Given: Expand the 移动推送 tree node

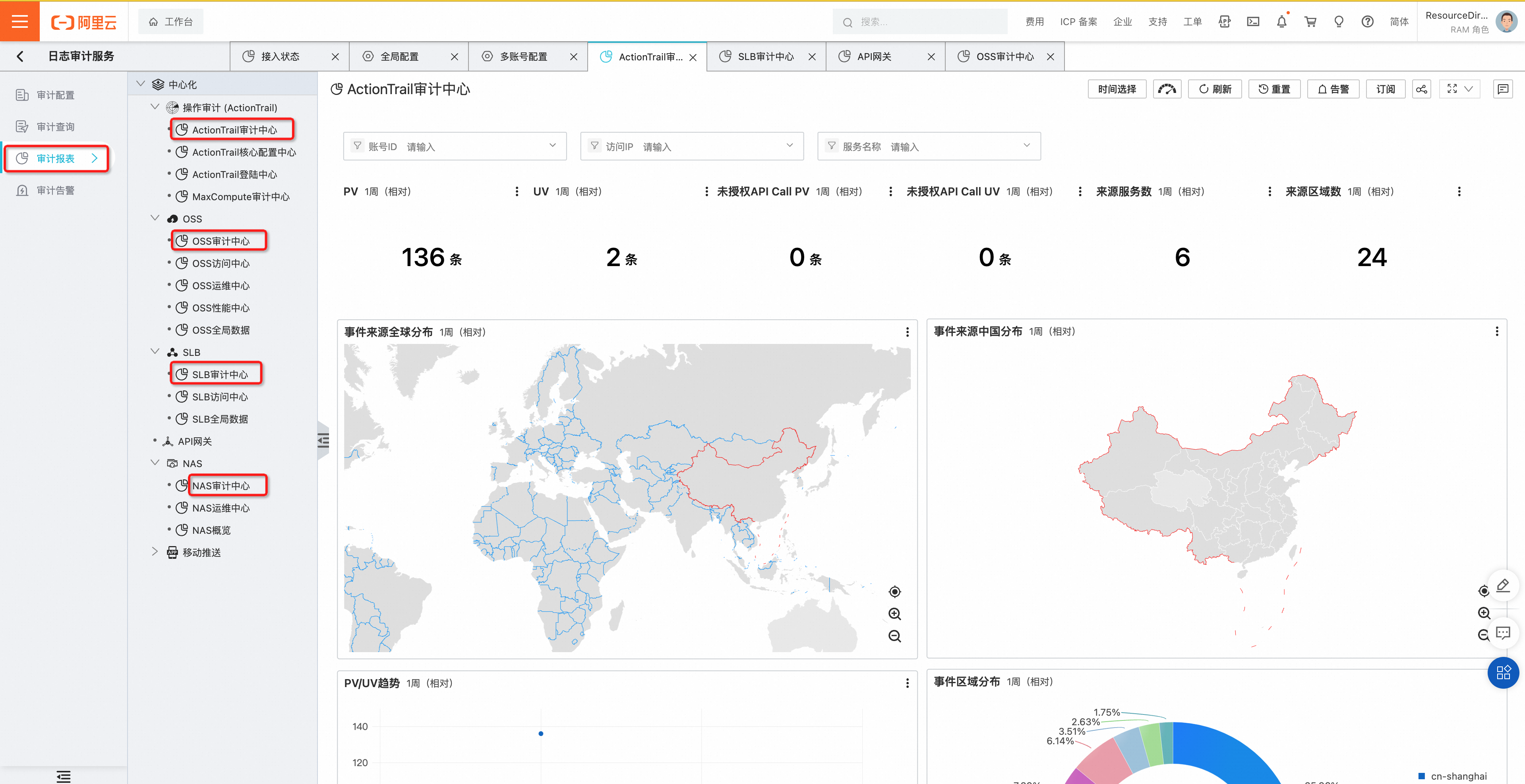Looking at the screenshot, I should tap(155, 552).
